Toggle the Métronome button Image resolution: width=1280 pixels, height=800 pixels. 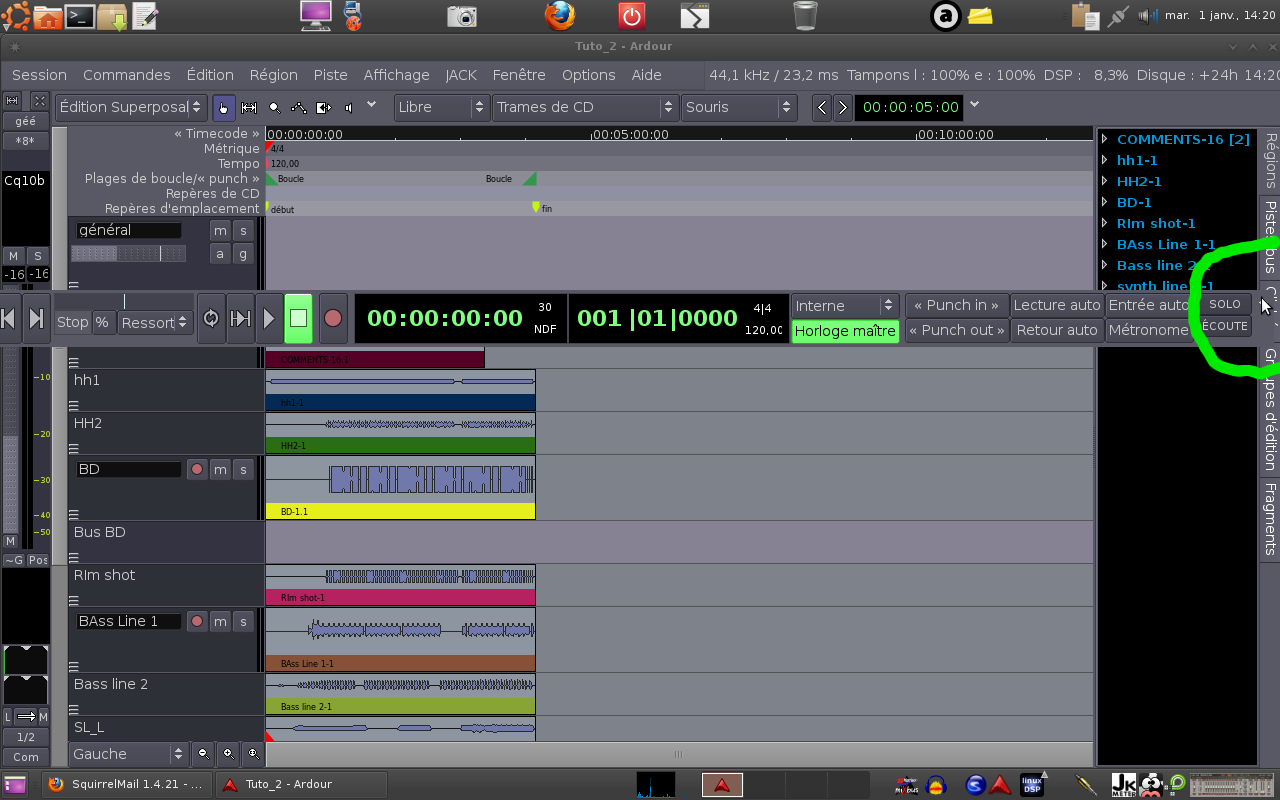1148,330
